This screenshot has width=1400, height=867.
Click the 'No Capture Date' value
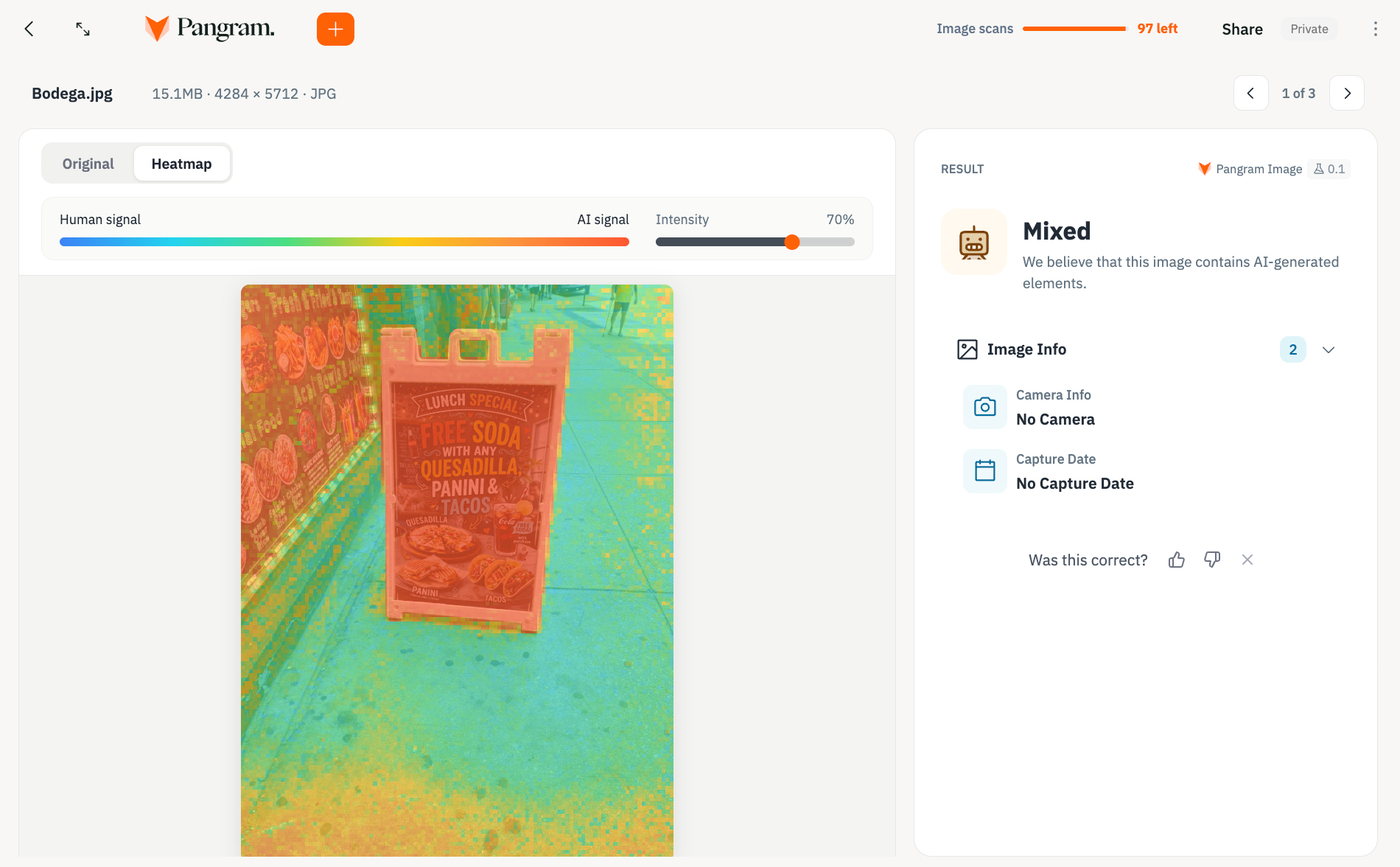(1075, 484)
